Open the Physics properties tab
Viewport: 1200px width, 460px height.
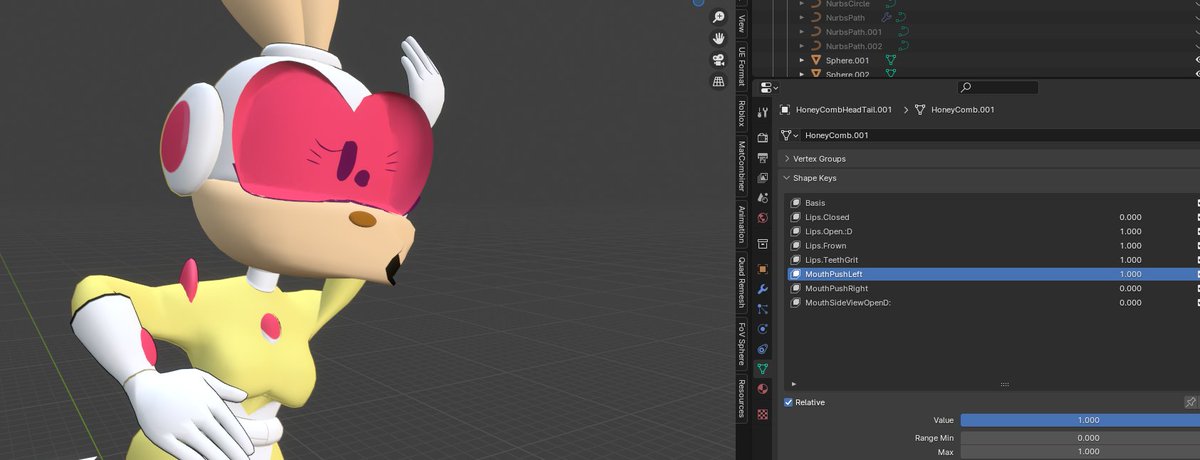[763, 329]
